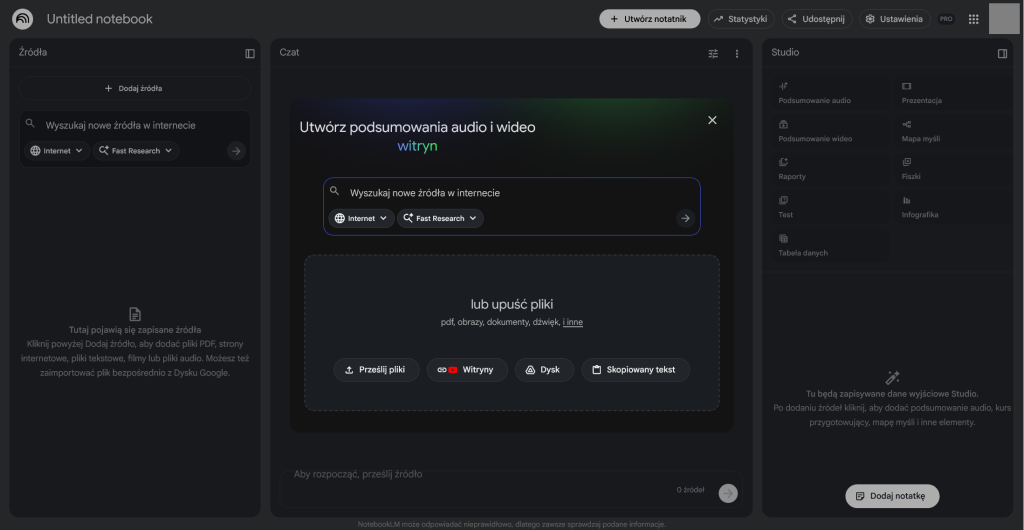The height and width of the screenshot is (530, 1024).
Task: Collapse the Źródła panel
Action: click(x=250, y=53)
